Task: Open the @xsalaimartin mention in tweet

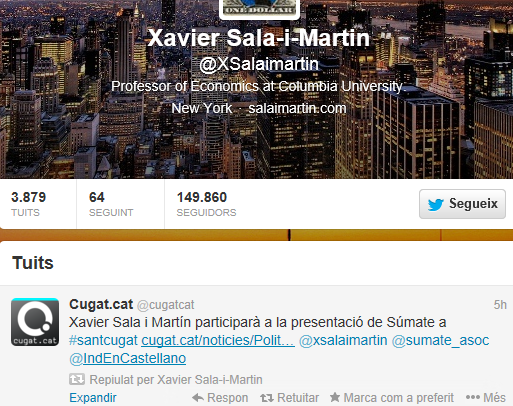Action: click(x=343, y=340)
